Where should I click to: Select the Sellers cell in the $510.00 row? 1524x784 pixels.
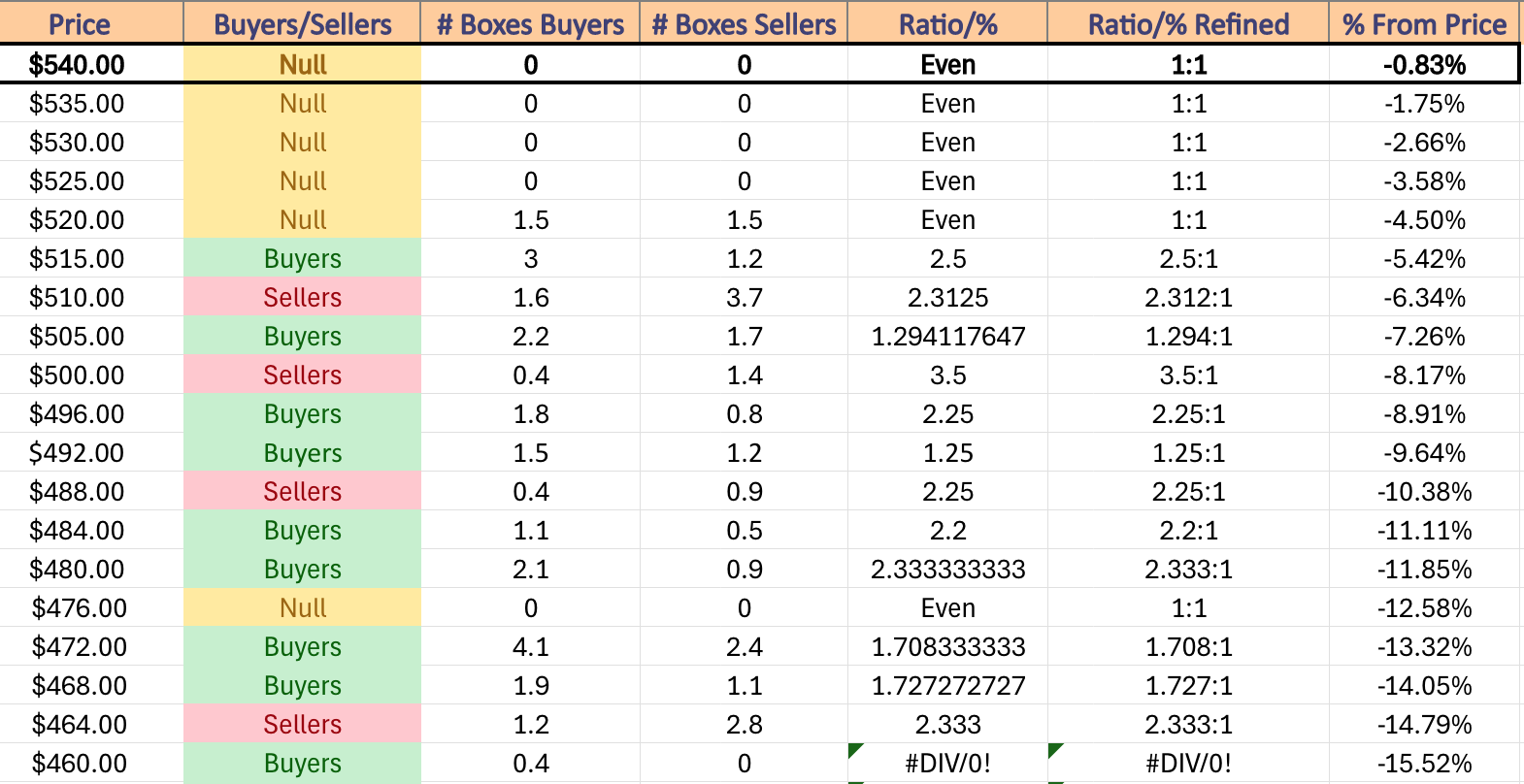302,297
